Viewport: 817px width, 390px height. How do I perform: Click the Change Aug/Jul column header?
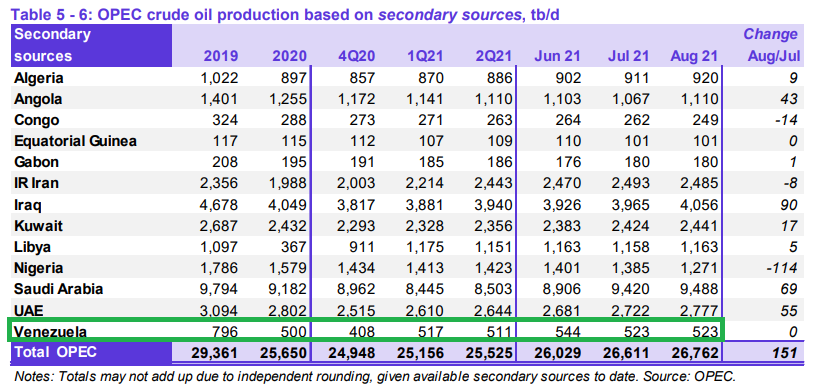tap(771, 45)
